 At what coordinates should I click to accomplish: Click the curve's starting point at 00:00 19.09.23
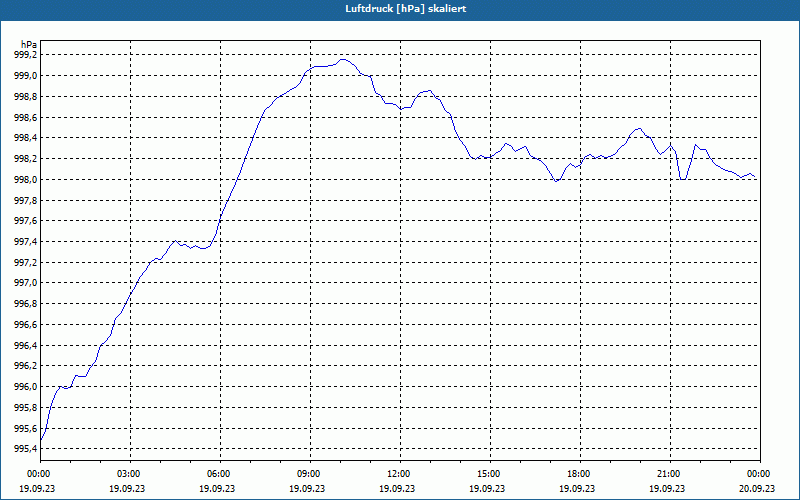pos(41,439)
